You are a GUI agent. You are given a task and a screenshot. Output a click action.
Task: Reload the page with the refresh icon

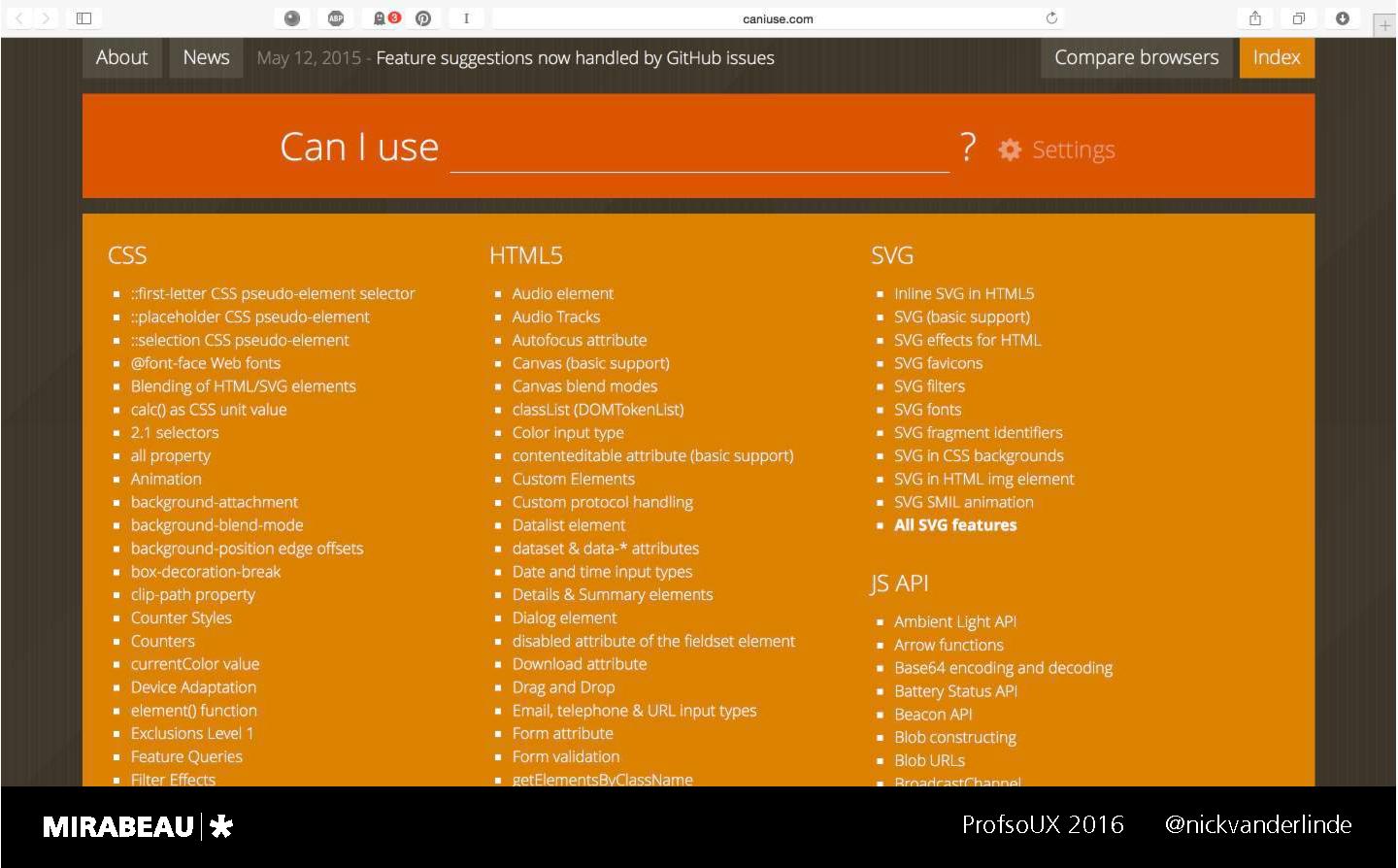tap(1051, 18)
